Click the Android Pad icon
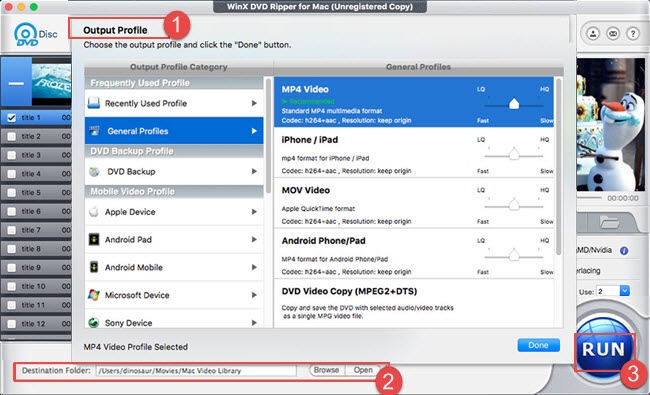Screen dimensions: 650x395 click(94, 240)
